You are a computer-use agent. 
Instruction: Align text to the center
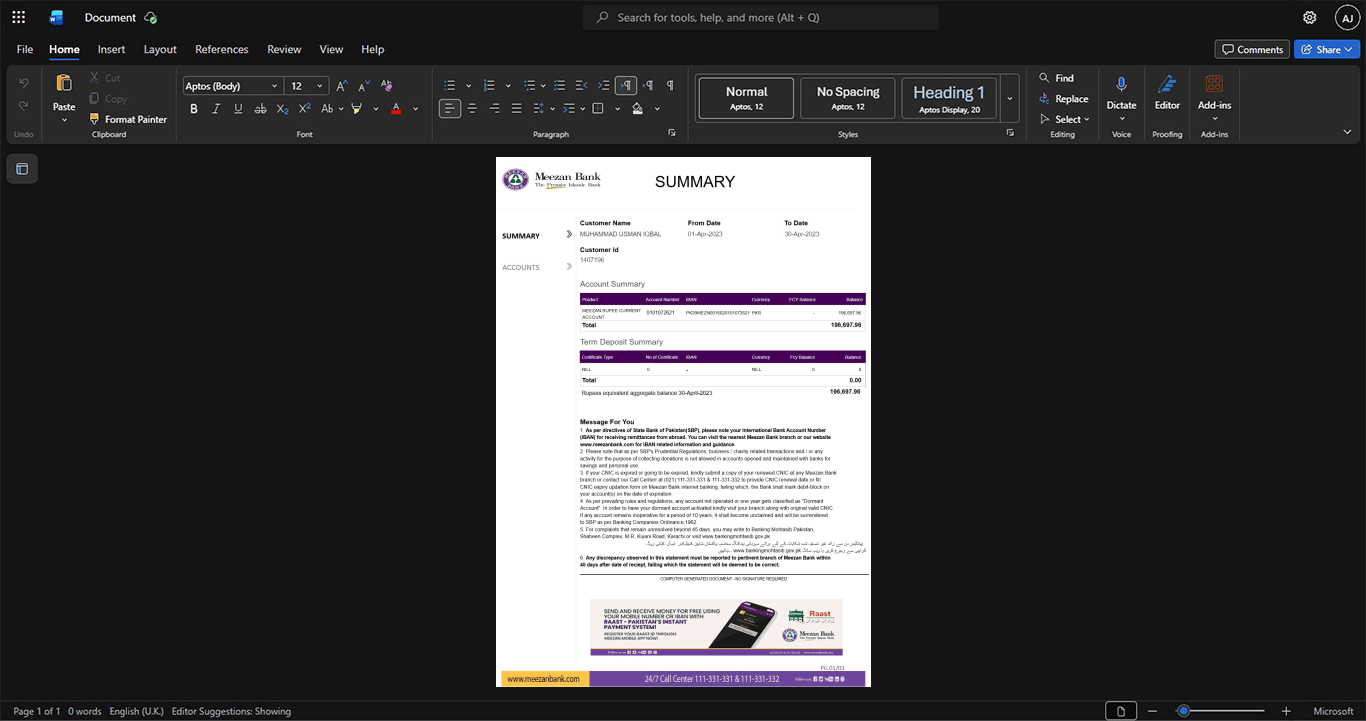coord(472,108)
